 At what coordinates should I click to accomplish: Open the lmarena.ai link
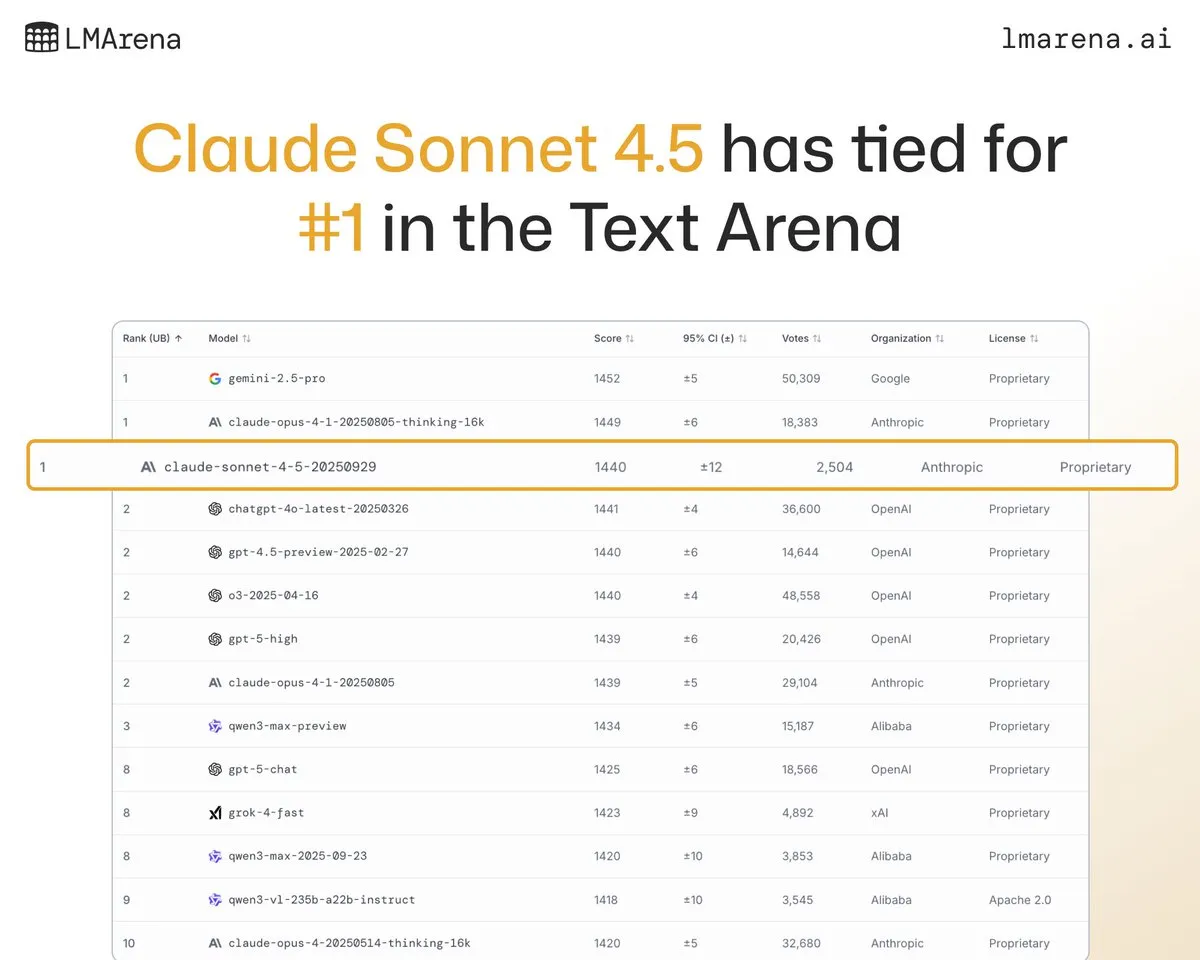pos(1086,38)
